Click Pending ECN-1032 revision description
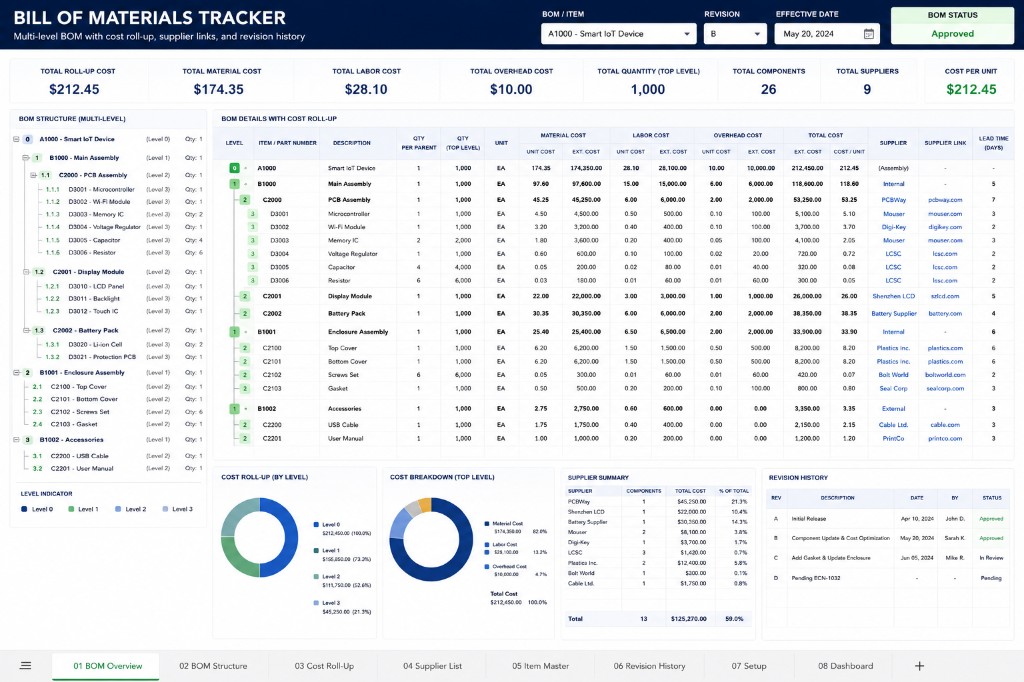Screen dimensions: 1024x682 [x=816, y=578]
